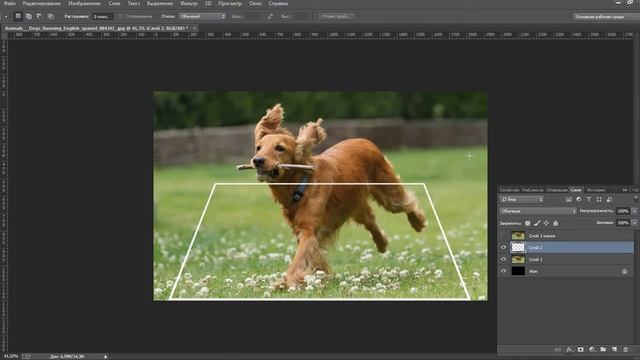Click the smart object filter icon
640x360 pixels.
[609, 199]
